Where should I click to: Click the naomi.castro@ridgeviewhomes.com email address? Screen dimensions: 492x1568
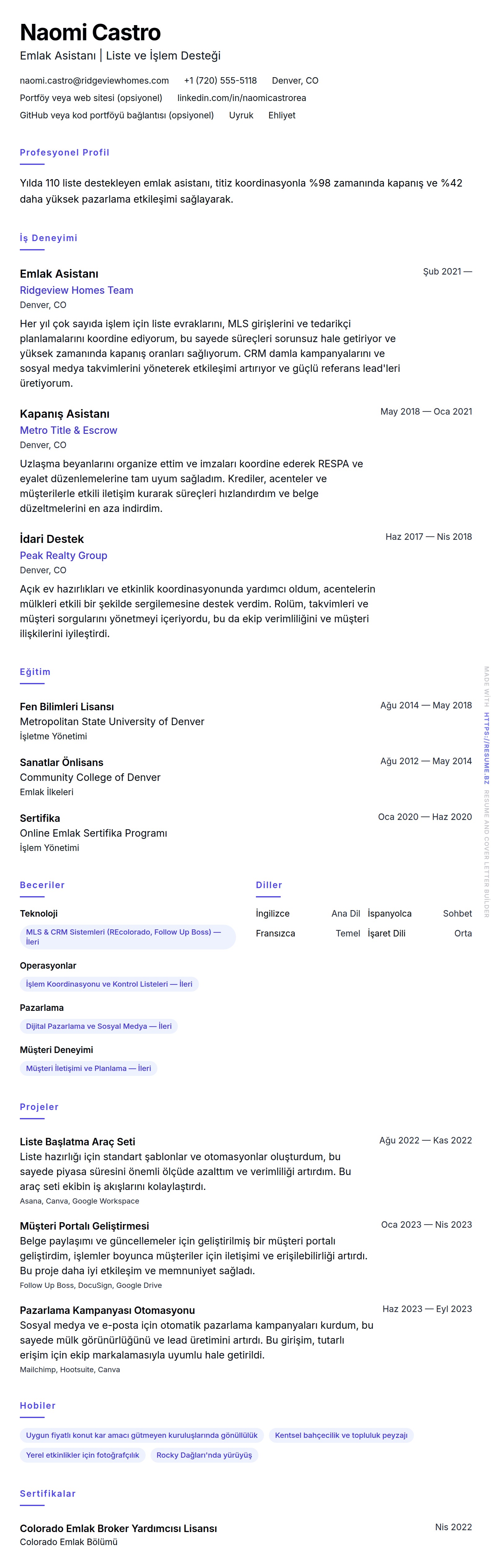(94, 80)
